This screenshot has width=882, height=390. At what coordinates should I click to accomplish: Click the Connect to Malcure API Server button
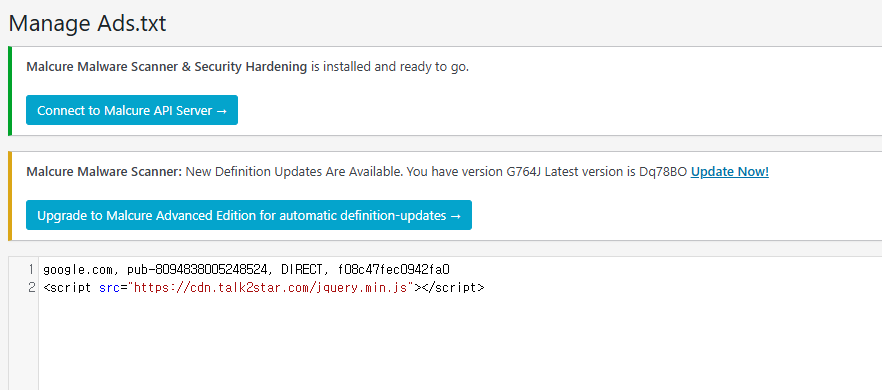tap(132, 110)
